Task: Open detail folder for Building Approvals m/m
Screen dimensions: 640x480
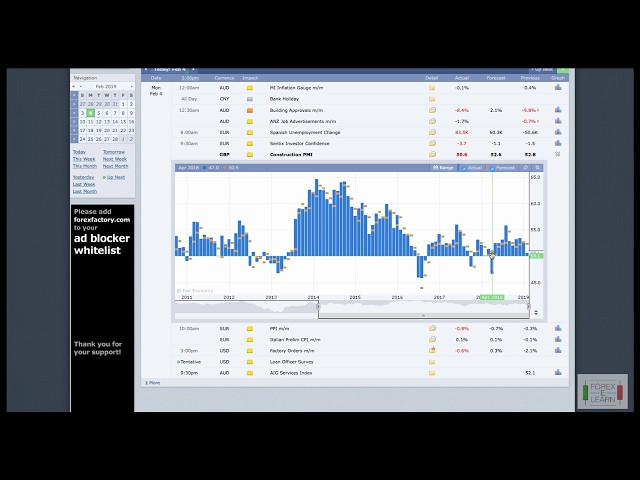Action: (x=432, y=110)
